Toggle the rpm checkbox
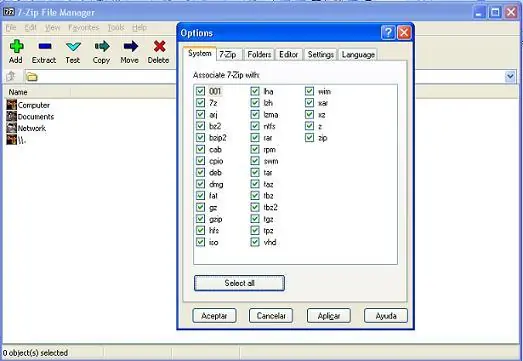 (x=255, y=149)
